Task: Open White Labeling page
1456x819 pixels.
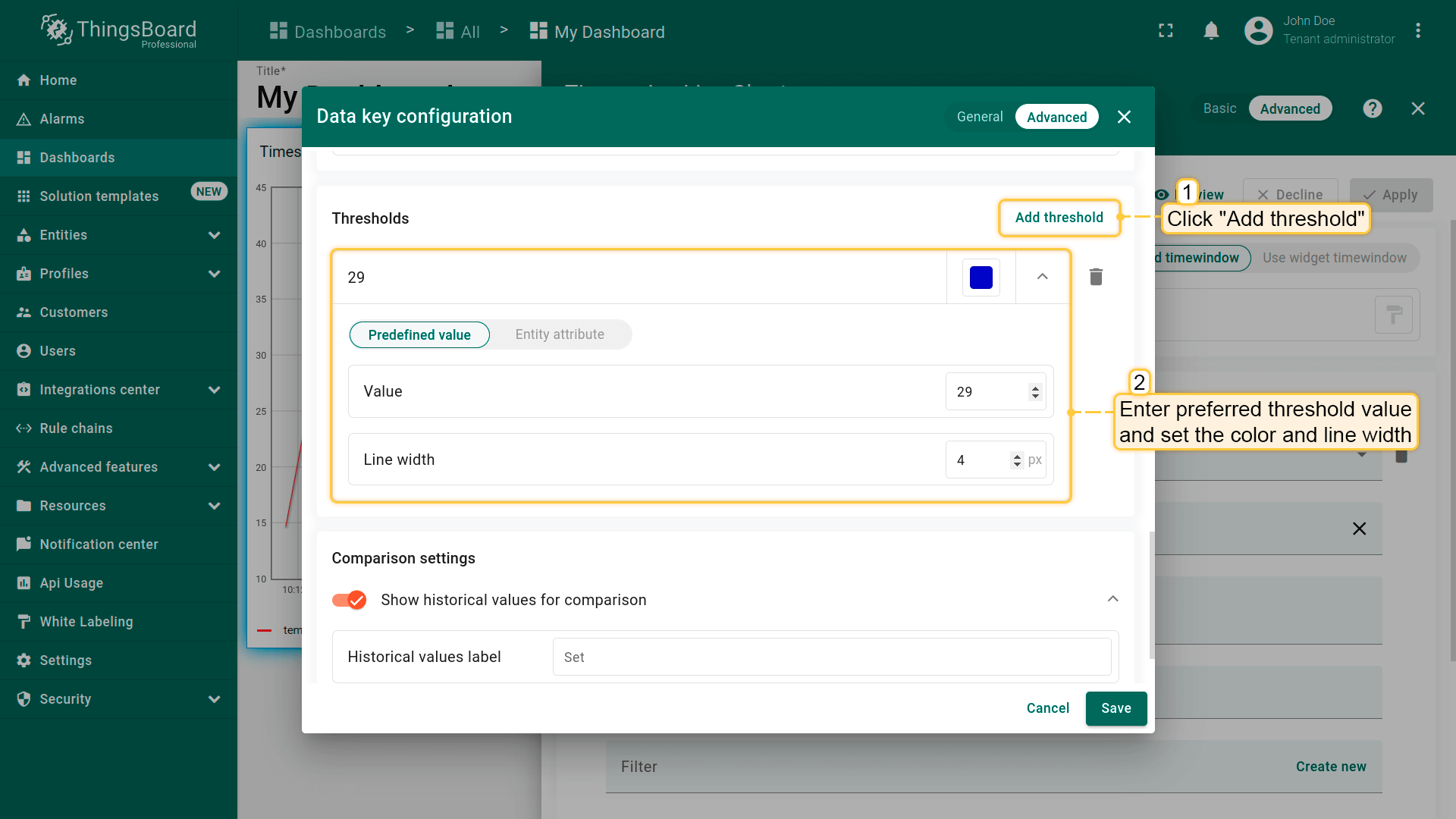Action: click(x=86, y=622)
